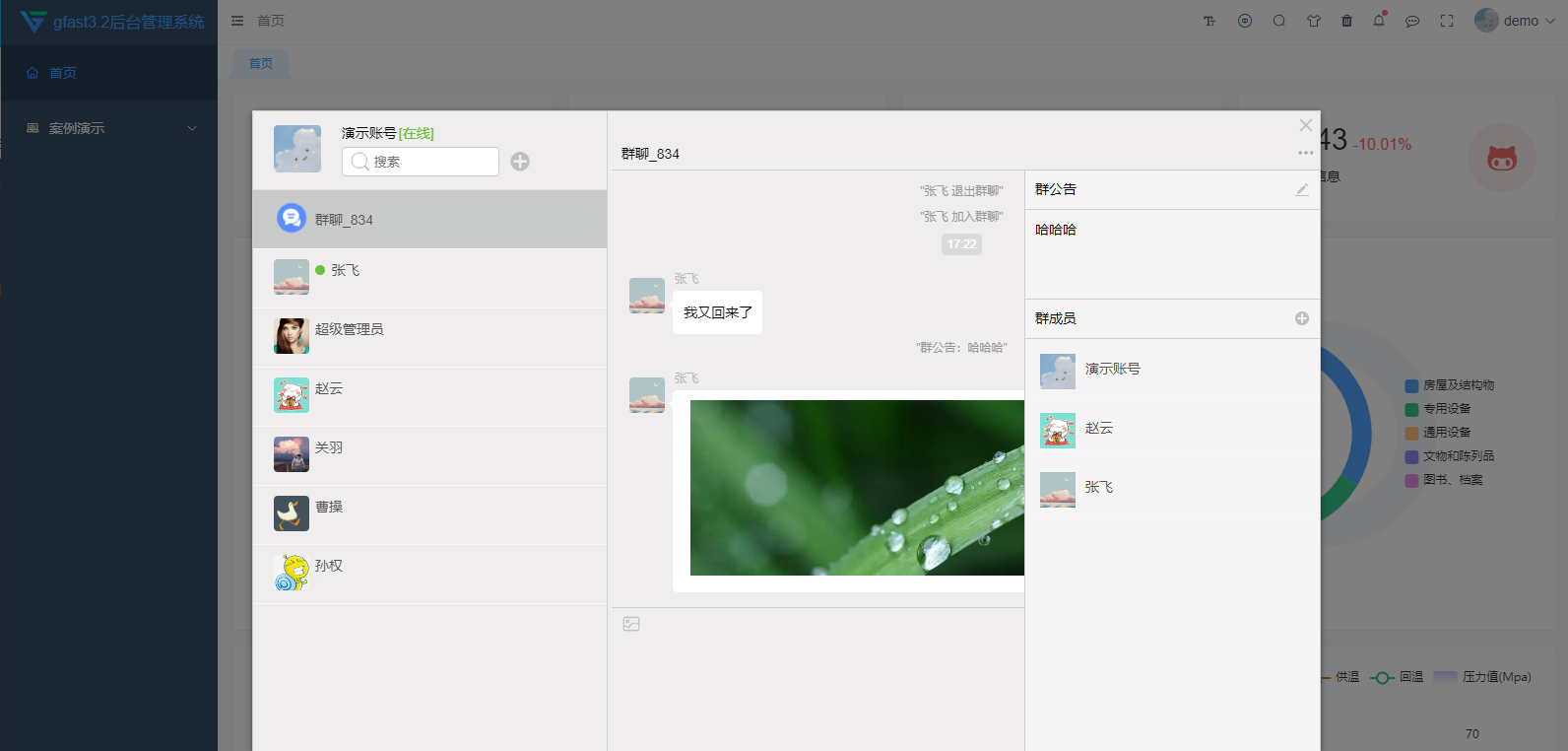Toggle 文物和陈列品 legend item

[x=1450, y=456]
